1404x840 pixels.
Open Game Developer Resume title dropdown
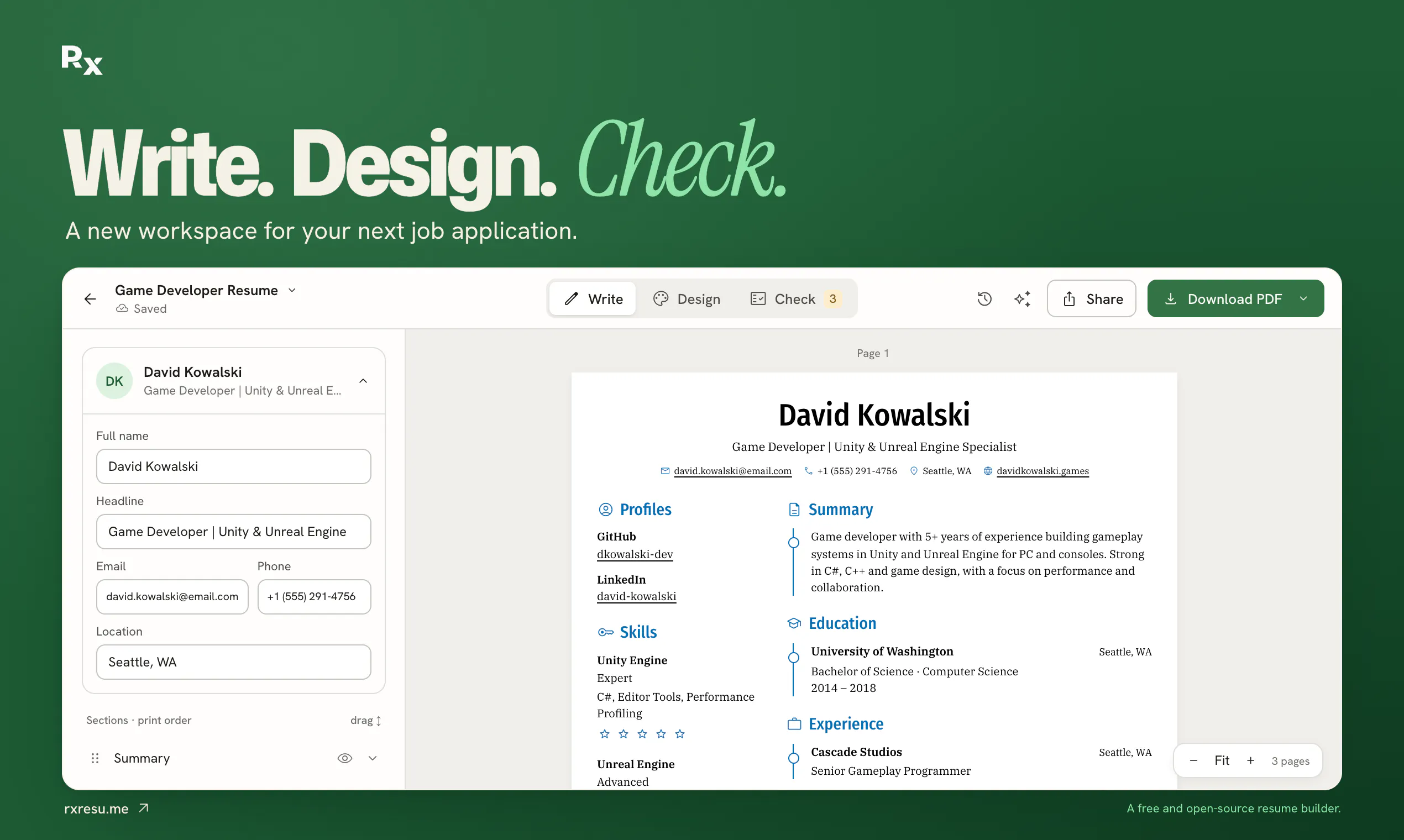pyautogui.click(x=292, y=290)
